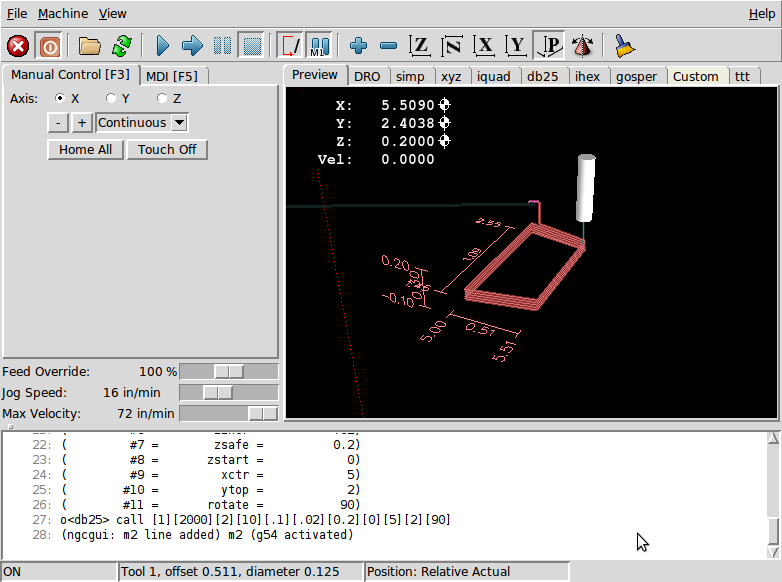Reload the current file
The image size is (782, 582).
click(122, 46)
